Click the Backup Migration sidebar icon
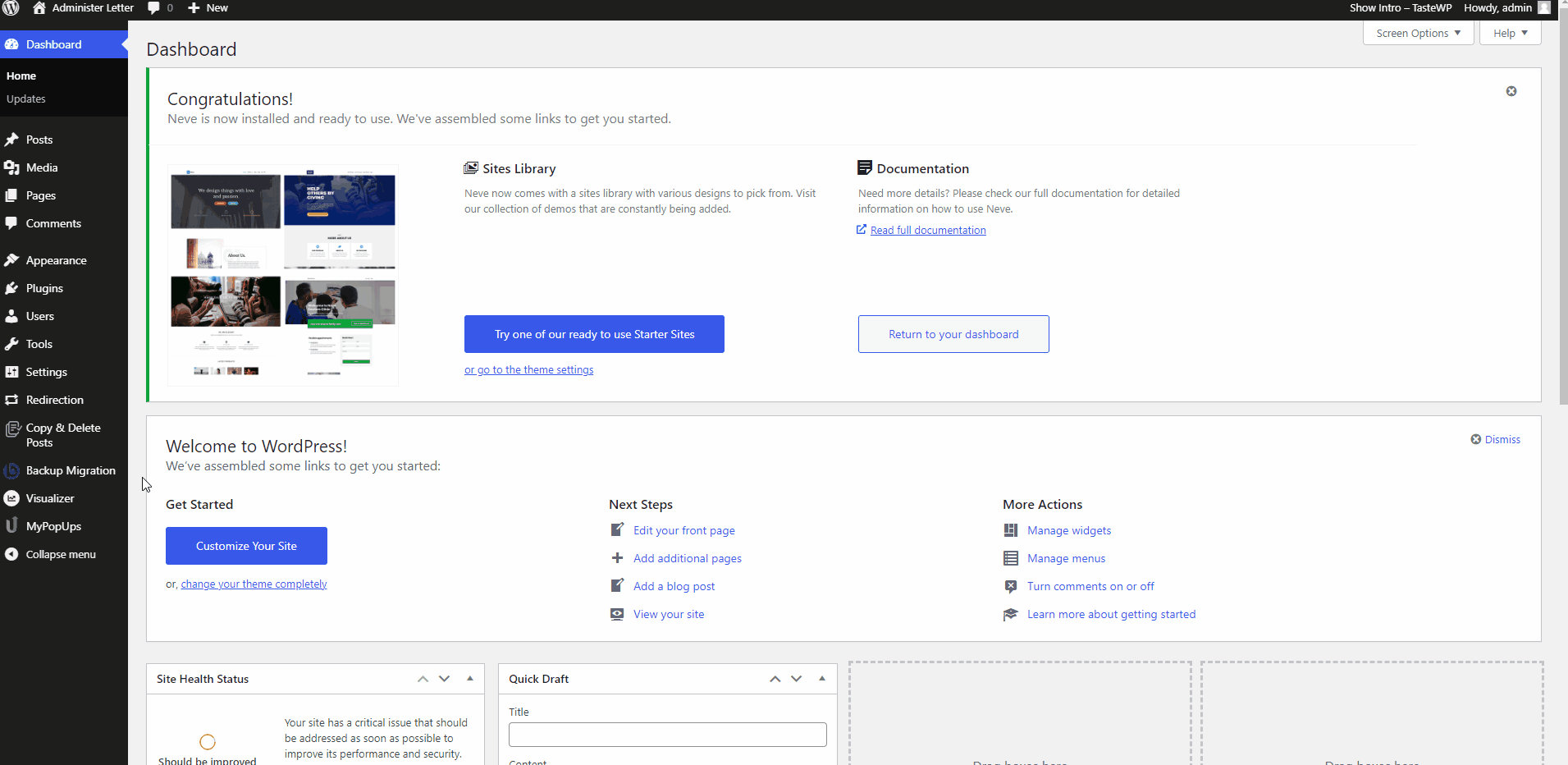 (x=11, y=470)
